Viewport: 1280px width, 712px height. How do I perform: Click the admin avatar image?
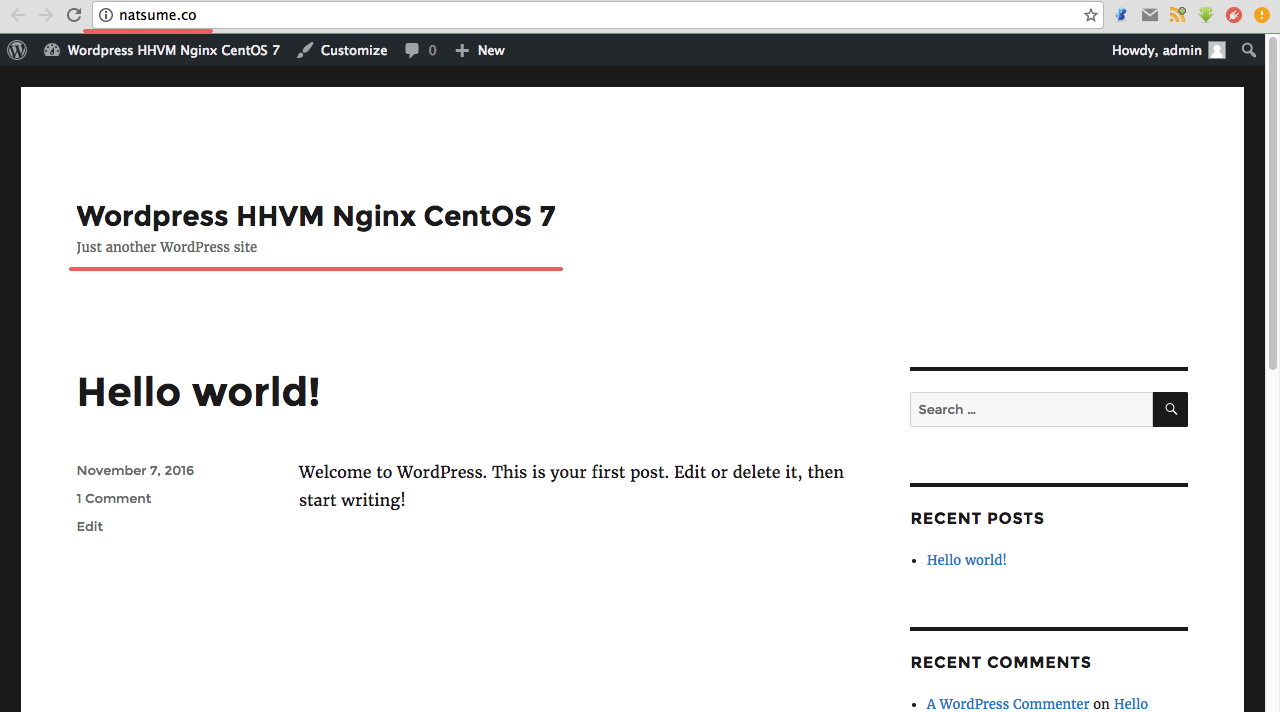point(1217,50)
